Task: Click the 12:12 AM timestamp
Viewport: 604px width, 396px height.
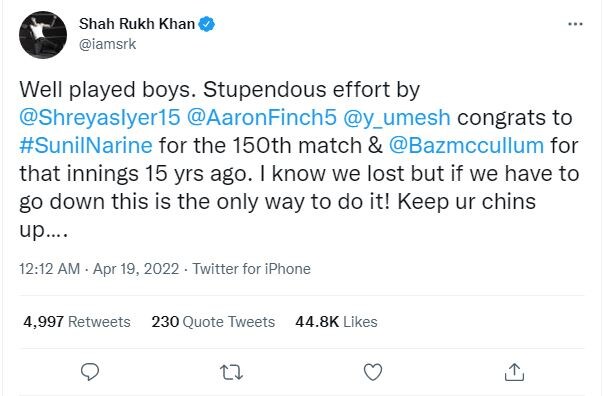Action: pyautogui.click(x=50, y=269)
